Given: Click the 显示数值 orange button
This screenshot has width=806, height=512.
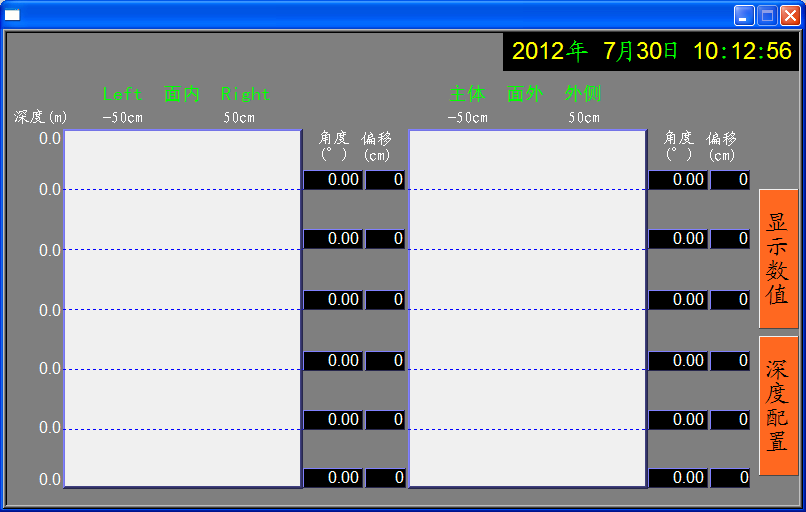Looking at the screenshot, I should 778,258.
